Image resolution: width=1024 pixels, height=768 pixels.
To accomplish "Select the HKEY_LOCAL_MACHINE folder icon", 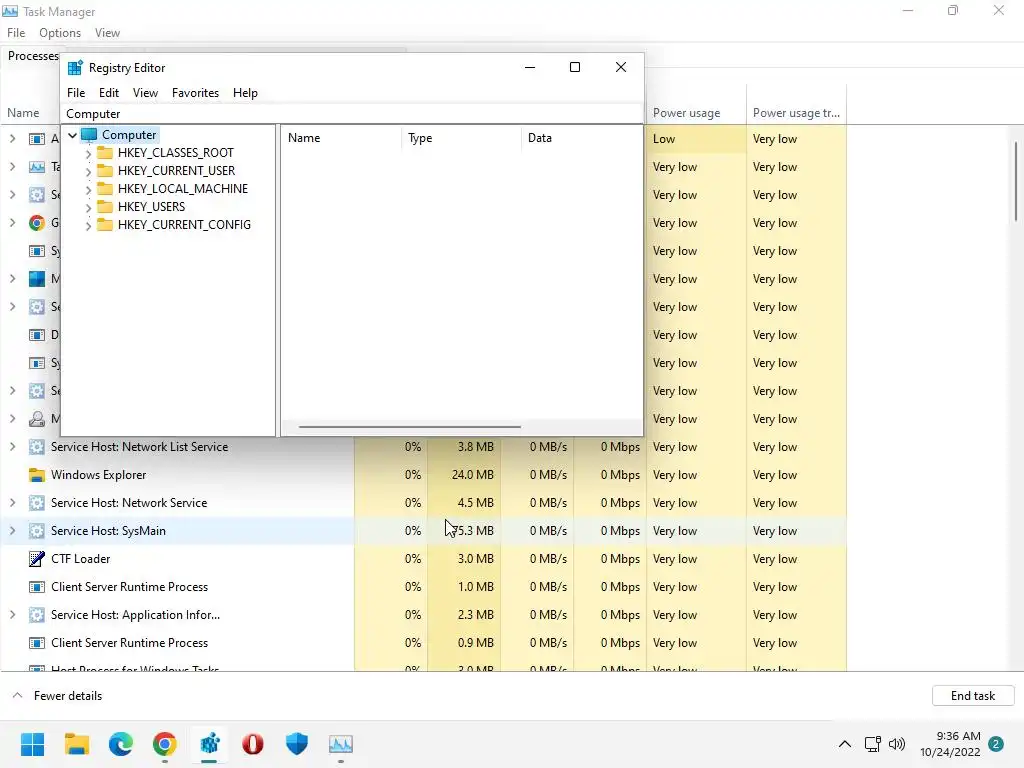I will pos(104,189).
